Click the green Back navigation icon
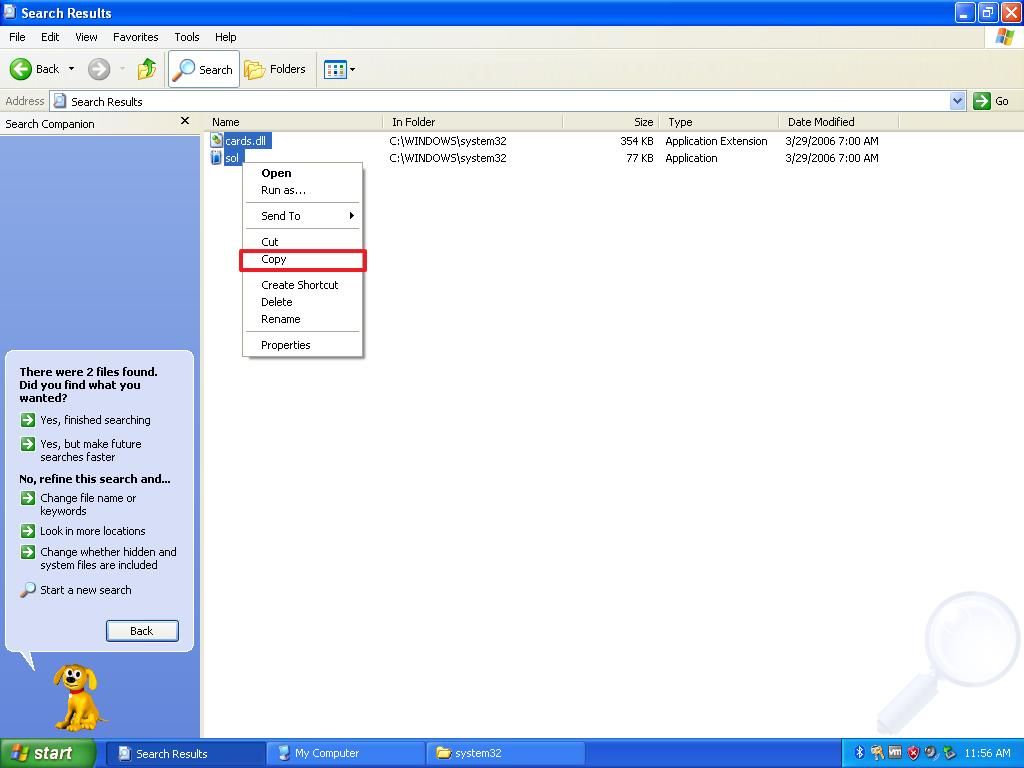This screenshot has width=1024, height=768. click(x=22, y=69)
